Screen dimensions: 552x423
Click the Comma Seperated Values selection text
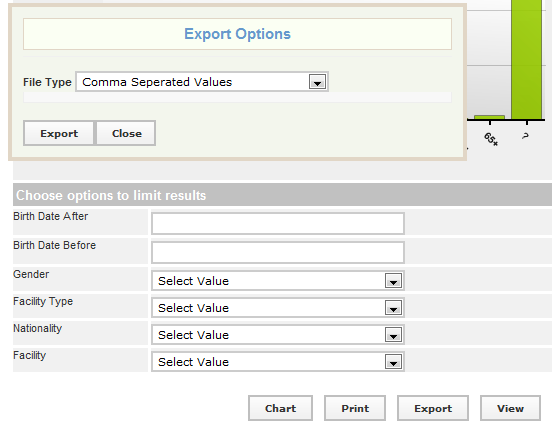pyautogui.click(x=157, y=82)
